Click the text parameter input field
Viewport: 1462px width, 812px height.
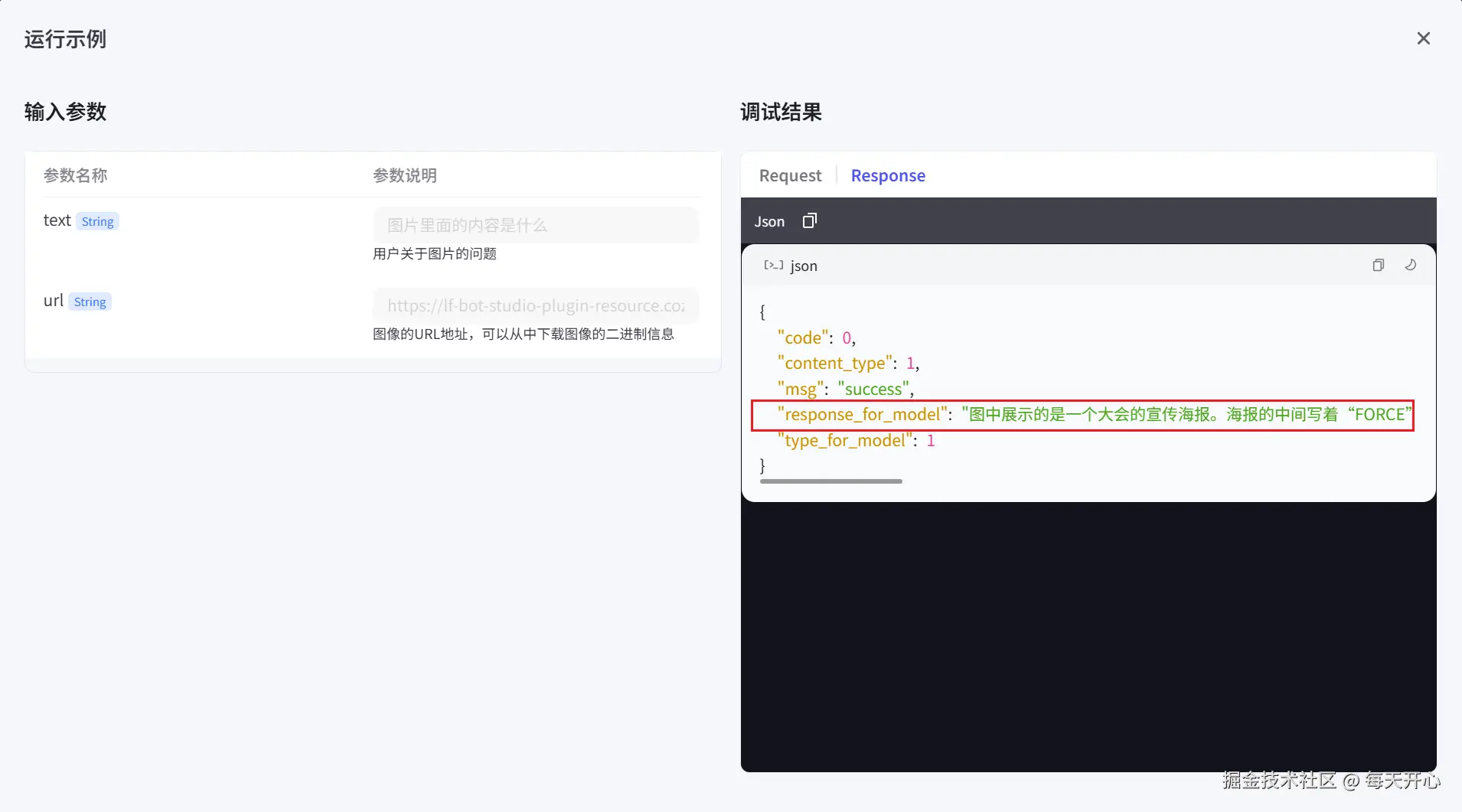(536, 225)
